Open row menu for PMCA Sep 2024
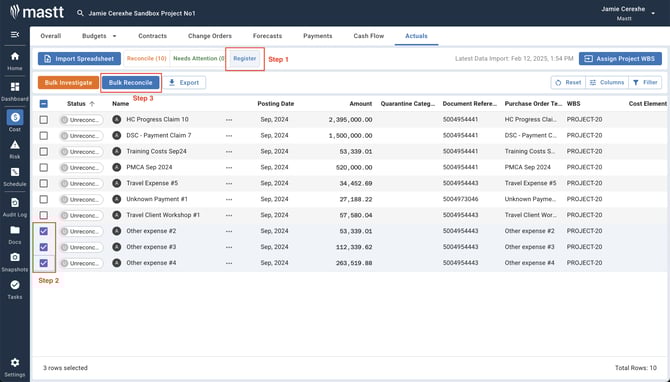Image resolution: width=670 pixels, height=382 pixels. 229,167
